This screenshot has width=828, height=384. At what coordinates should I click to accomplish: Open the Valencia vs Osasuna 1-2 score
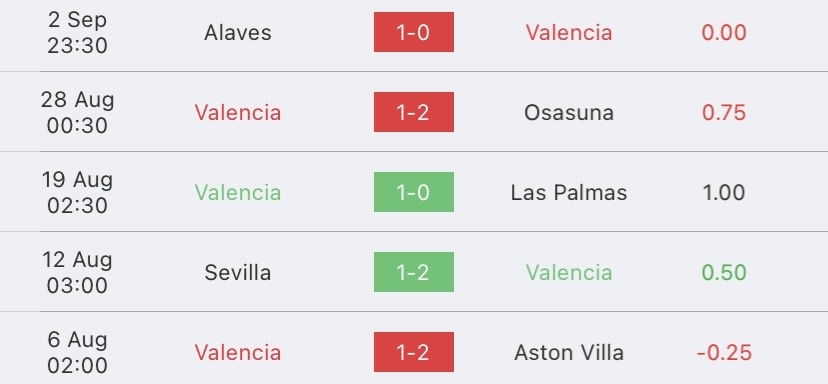coord(413,112)
